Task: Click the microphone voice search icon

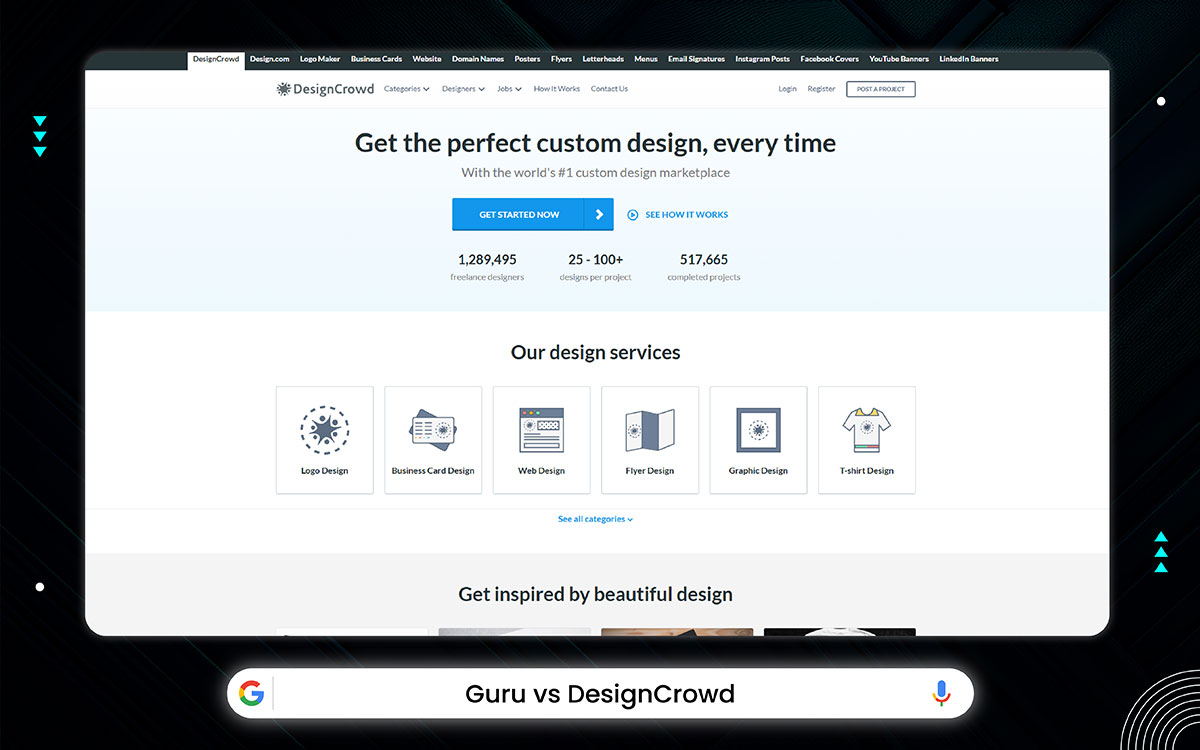Action: tap(941, 693)
